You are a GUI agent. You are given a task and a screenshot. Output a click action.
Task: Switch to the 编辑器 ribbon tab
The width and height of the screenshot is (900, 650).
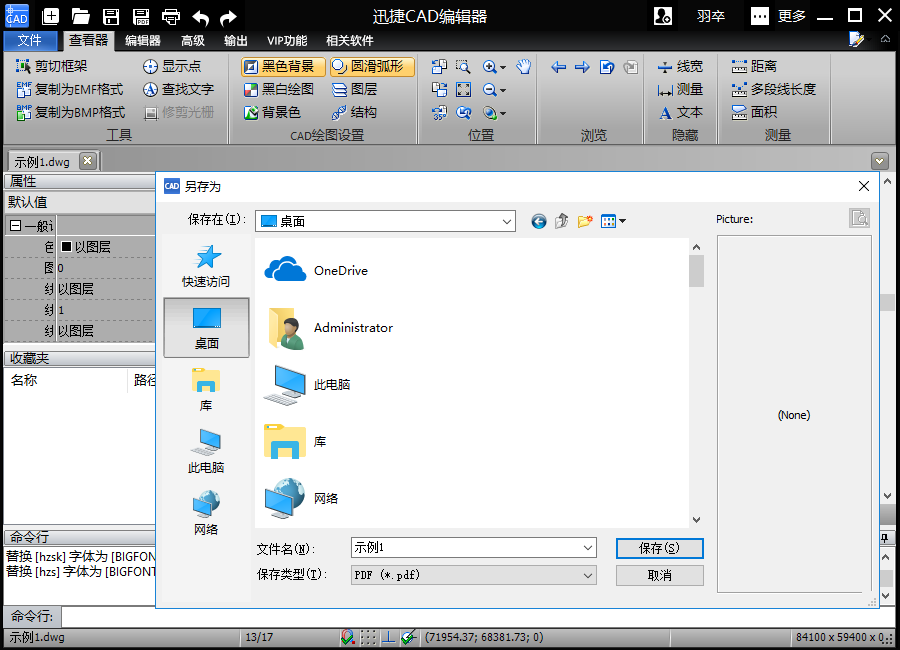click(x=143, y=41)
